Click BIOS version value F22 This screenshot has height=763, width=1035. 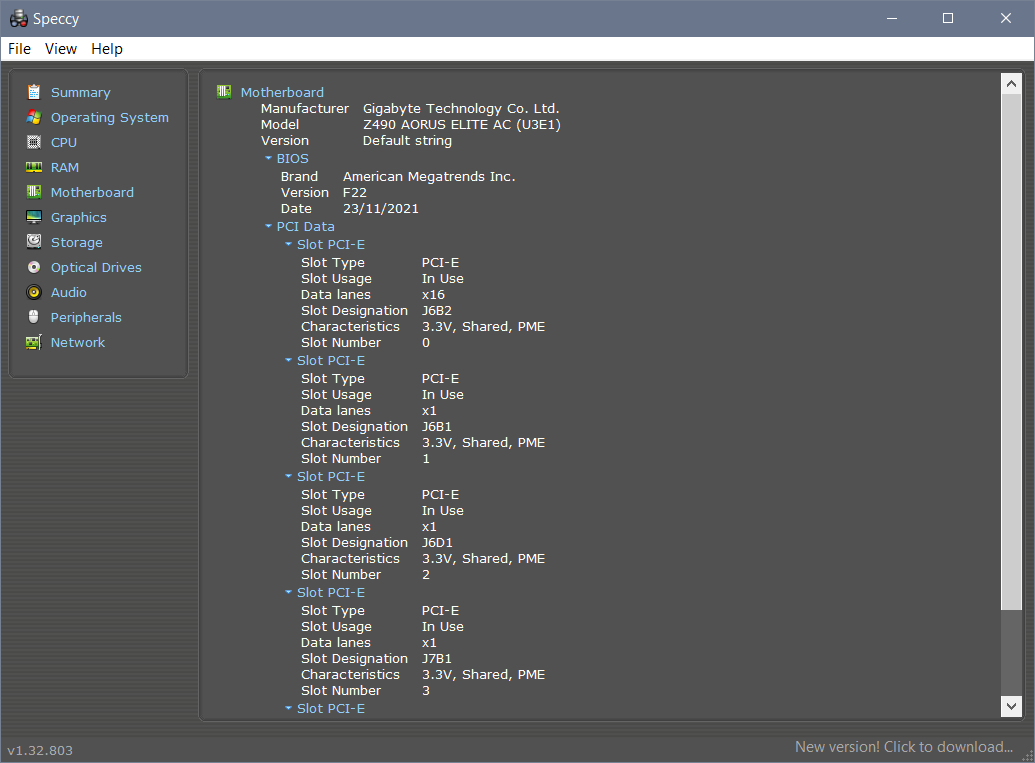tap(354, 193)
